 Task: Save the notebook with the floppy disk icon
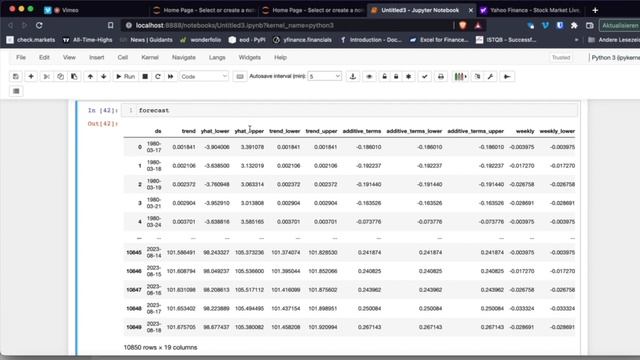point(16,76)
